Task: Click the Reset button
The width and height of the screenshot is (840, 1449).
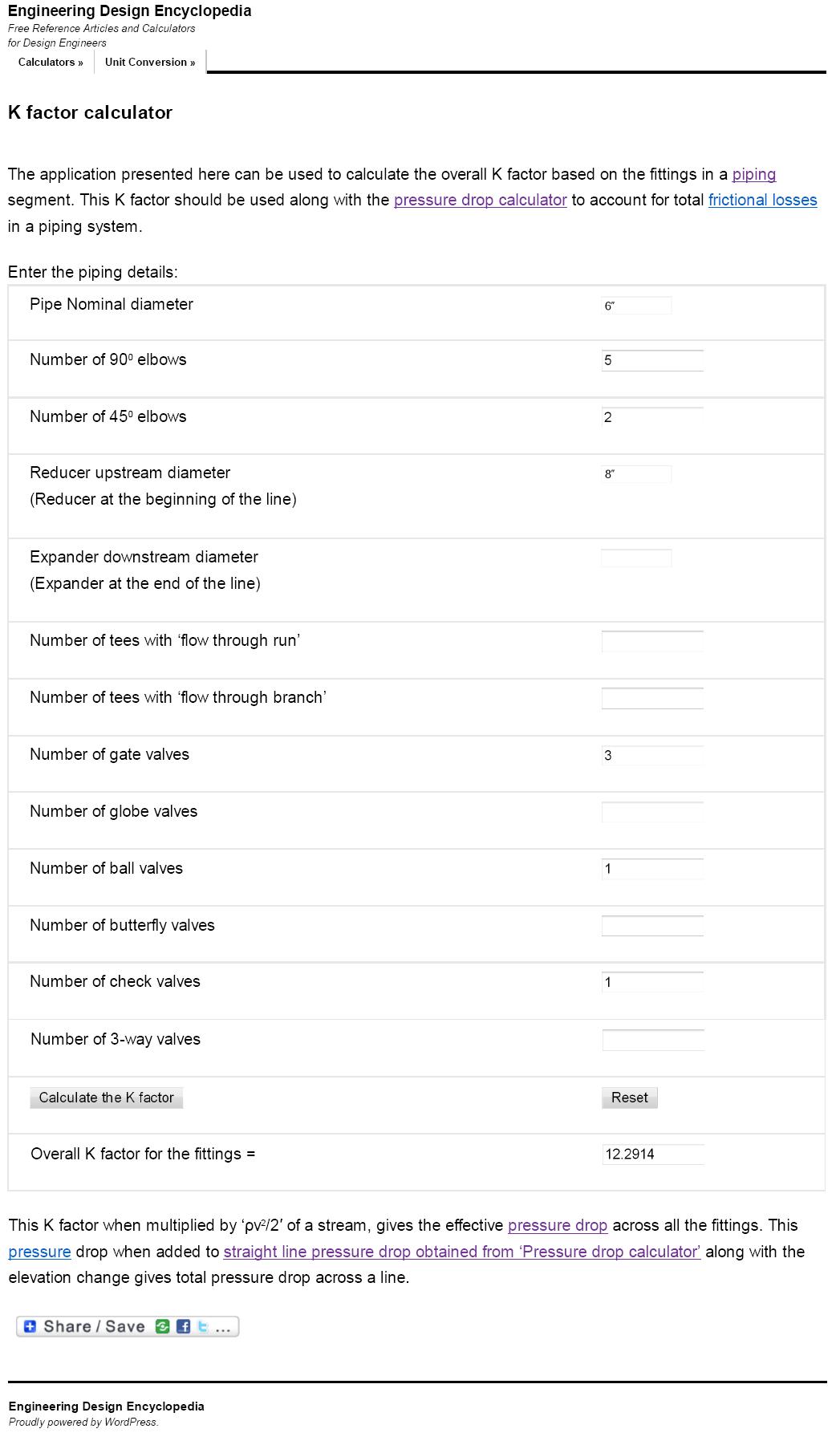Action: point(630,1098)
